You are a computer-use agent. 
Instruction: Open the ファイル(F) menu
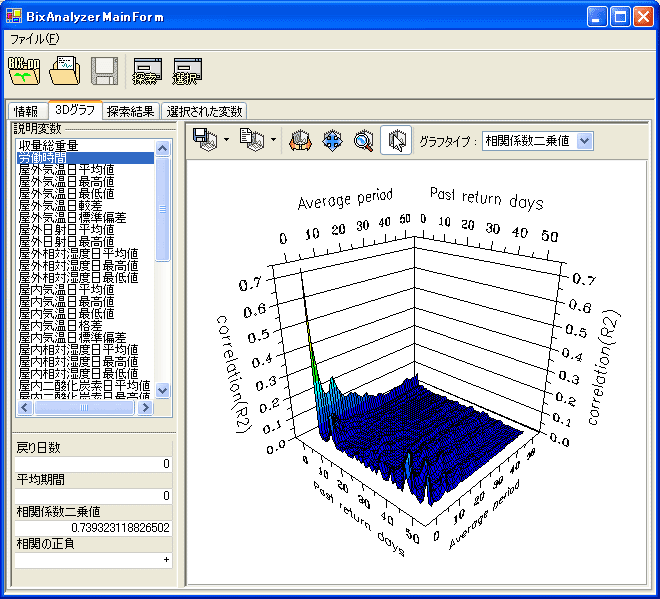tap(35, 39)
